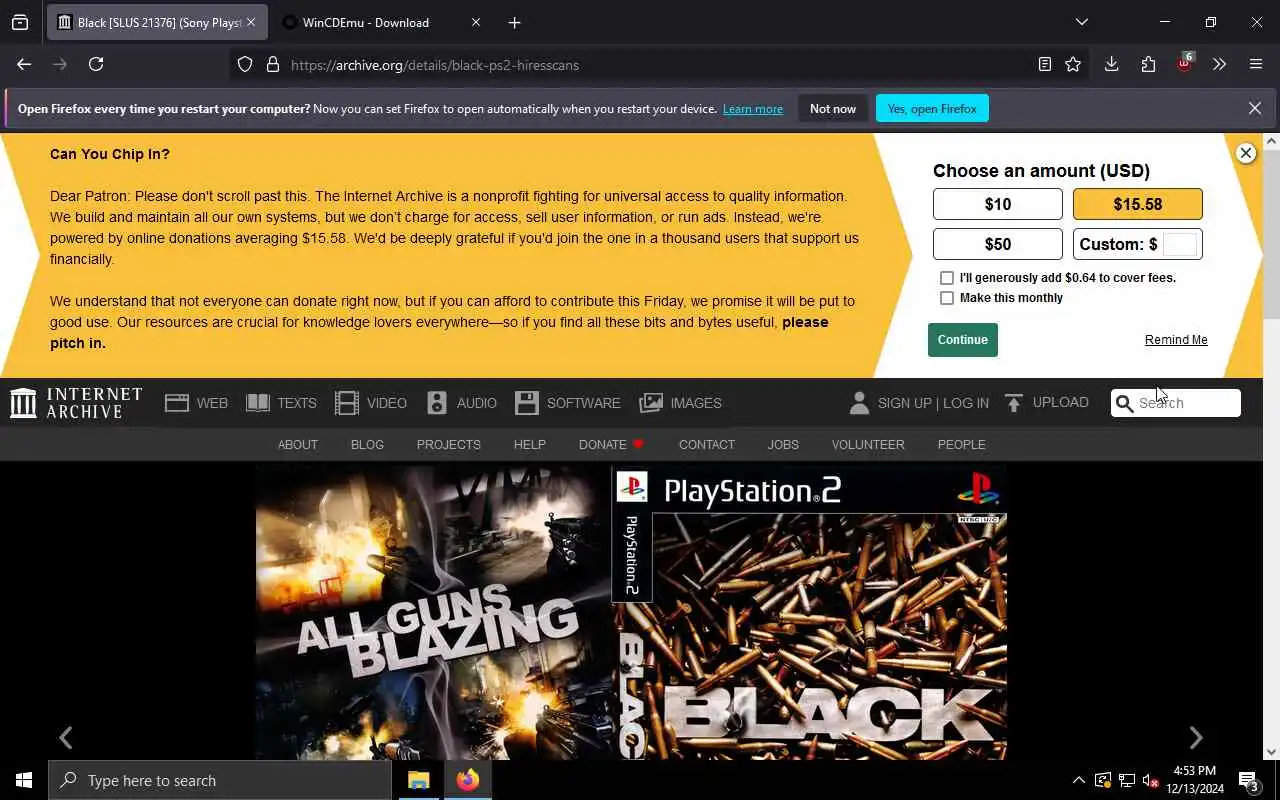Choose the $50 donation amount

coord(998,244)
